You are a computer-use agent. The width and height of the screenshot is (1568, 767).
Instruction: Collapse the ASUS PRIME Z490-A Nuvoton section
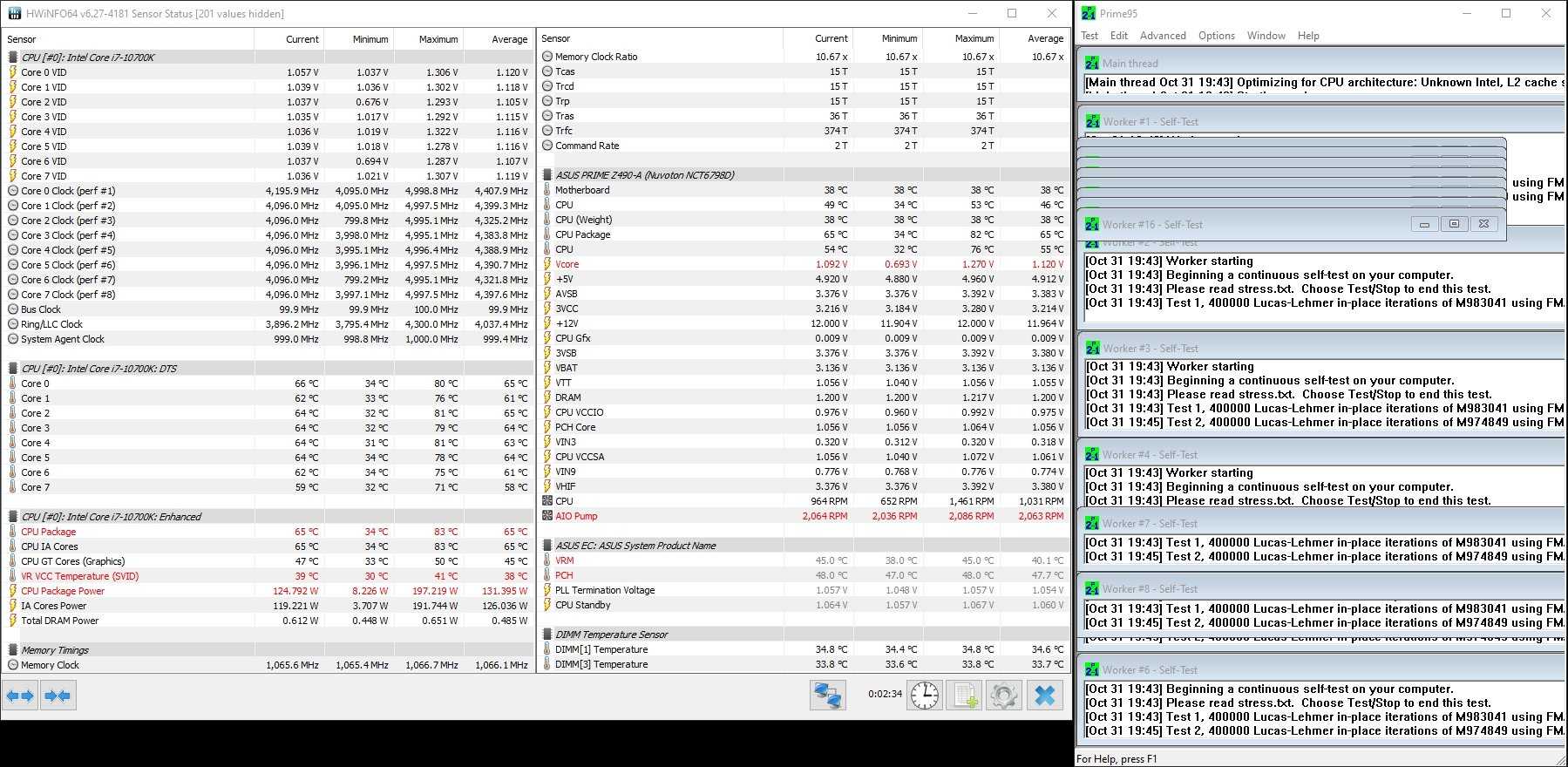point(547,175)
